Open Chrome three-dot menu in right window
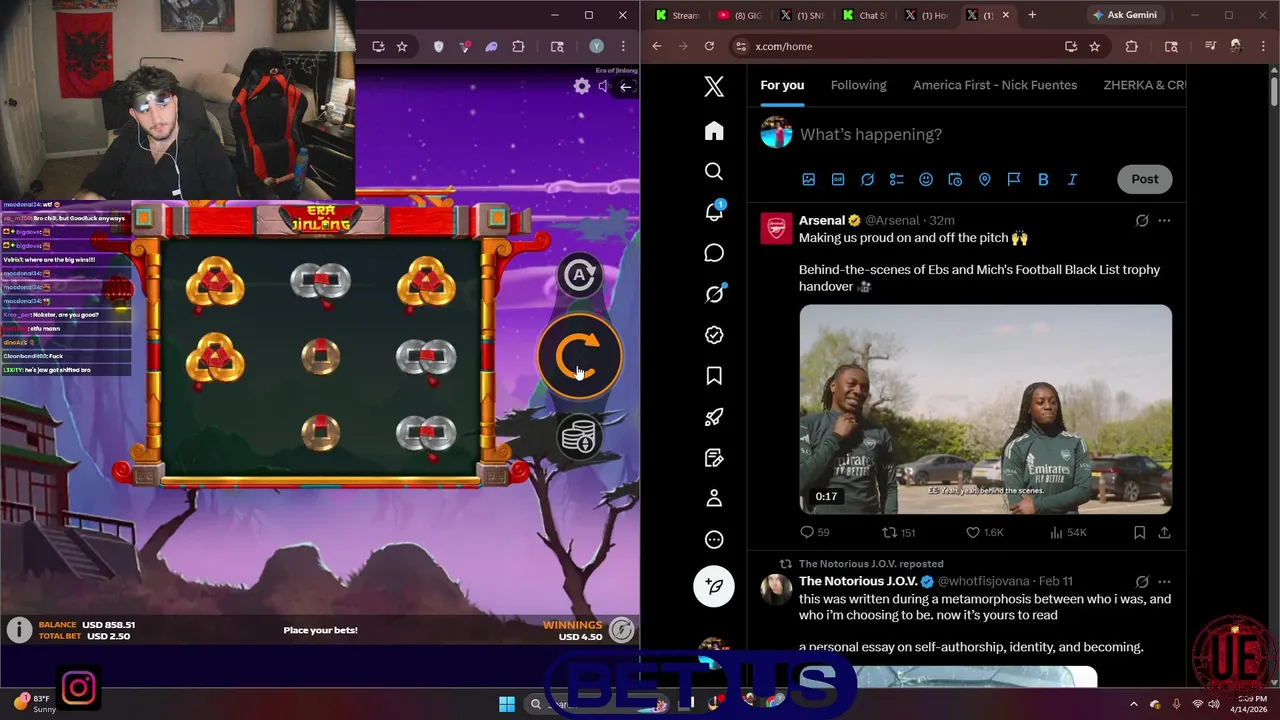 click(x=1261, y=46)
